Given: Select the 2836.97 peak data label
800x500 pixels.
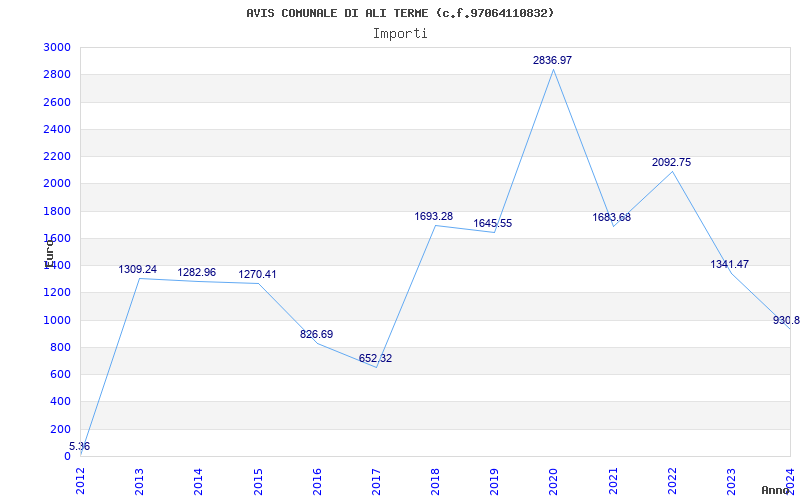Looking at the screenshot, I should click(x=553, y=60).
